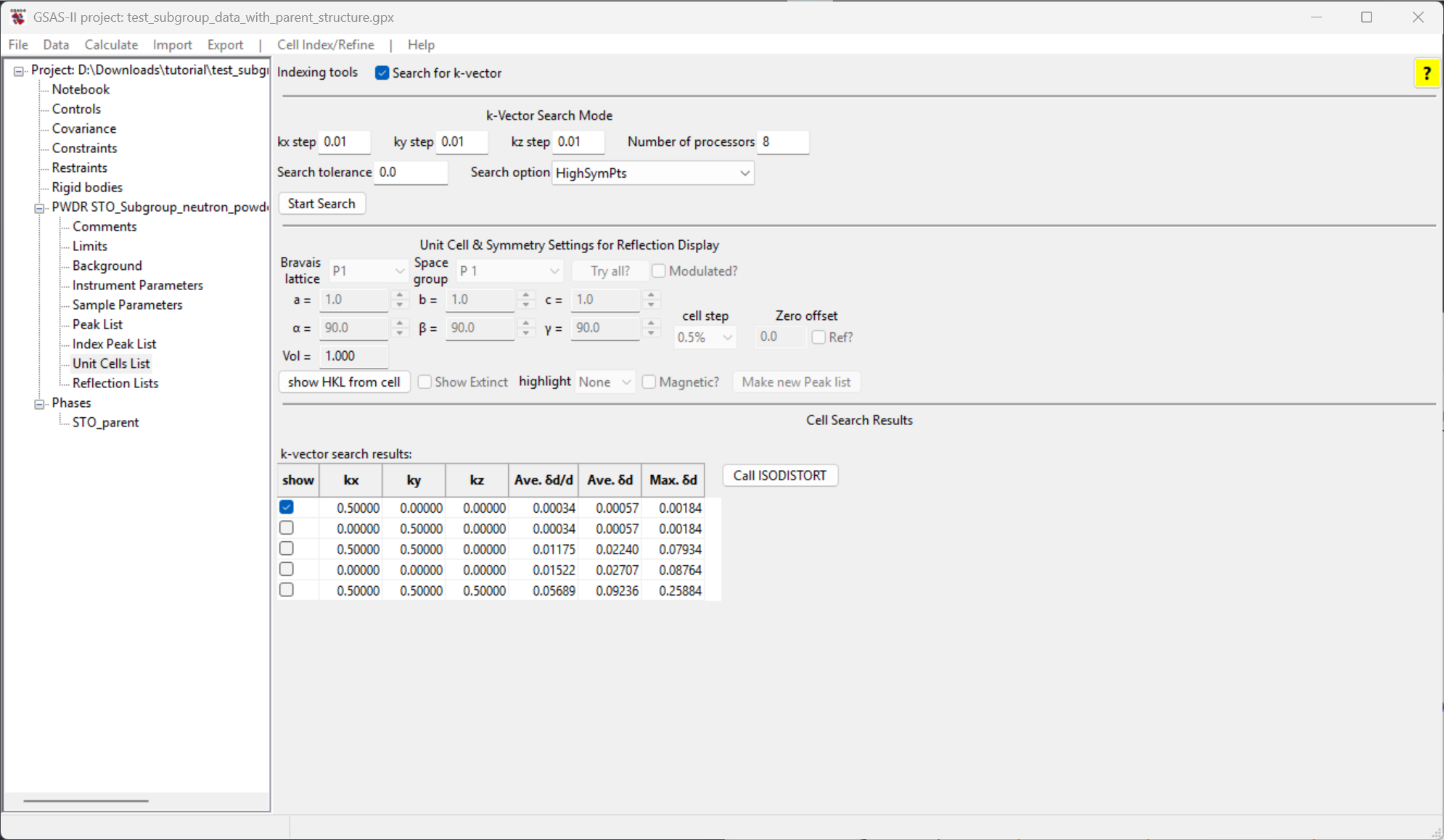Open the Import menu
The height and width of the screenshot is (840, 1444).
coord(172,44)
